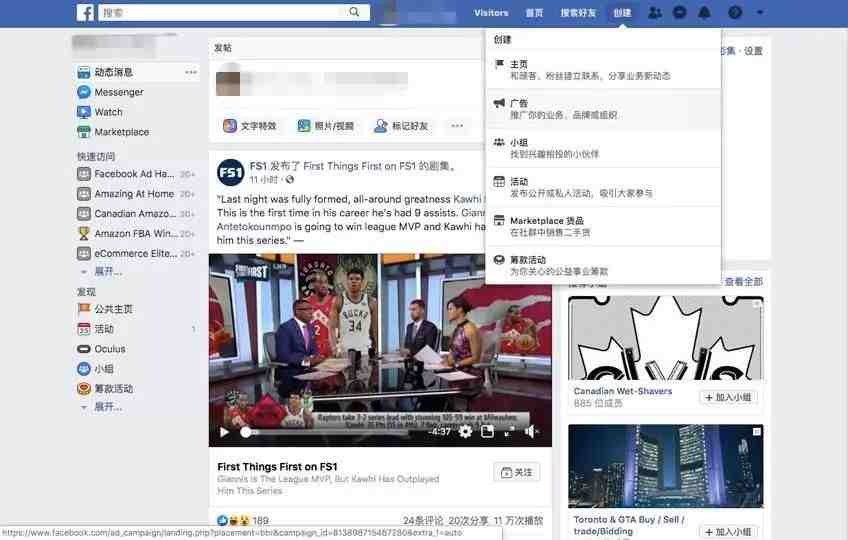This screenshot has width=848, height=540.
Task: Open Marketplace in the left sidebar
Action: pyautogui.click(x=113, y=131)
